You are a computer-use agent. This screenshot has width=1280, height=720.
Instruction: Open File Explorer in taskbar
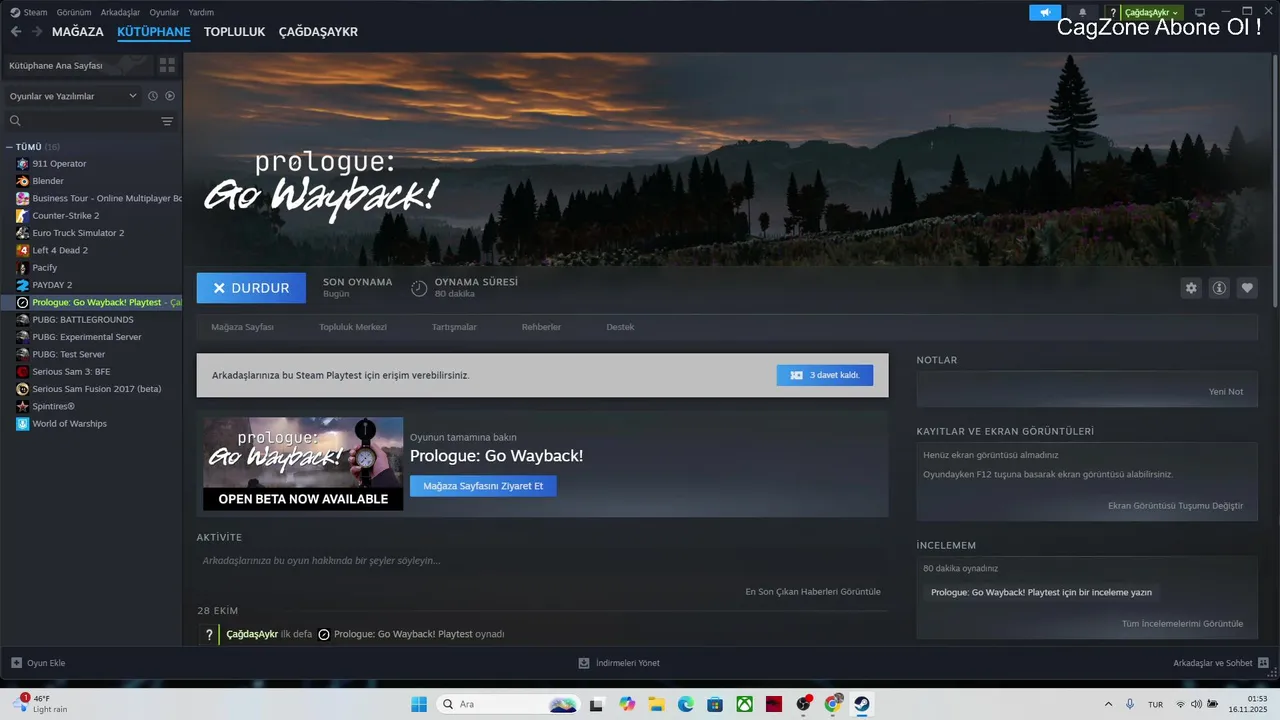click(x=657, y=704)
